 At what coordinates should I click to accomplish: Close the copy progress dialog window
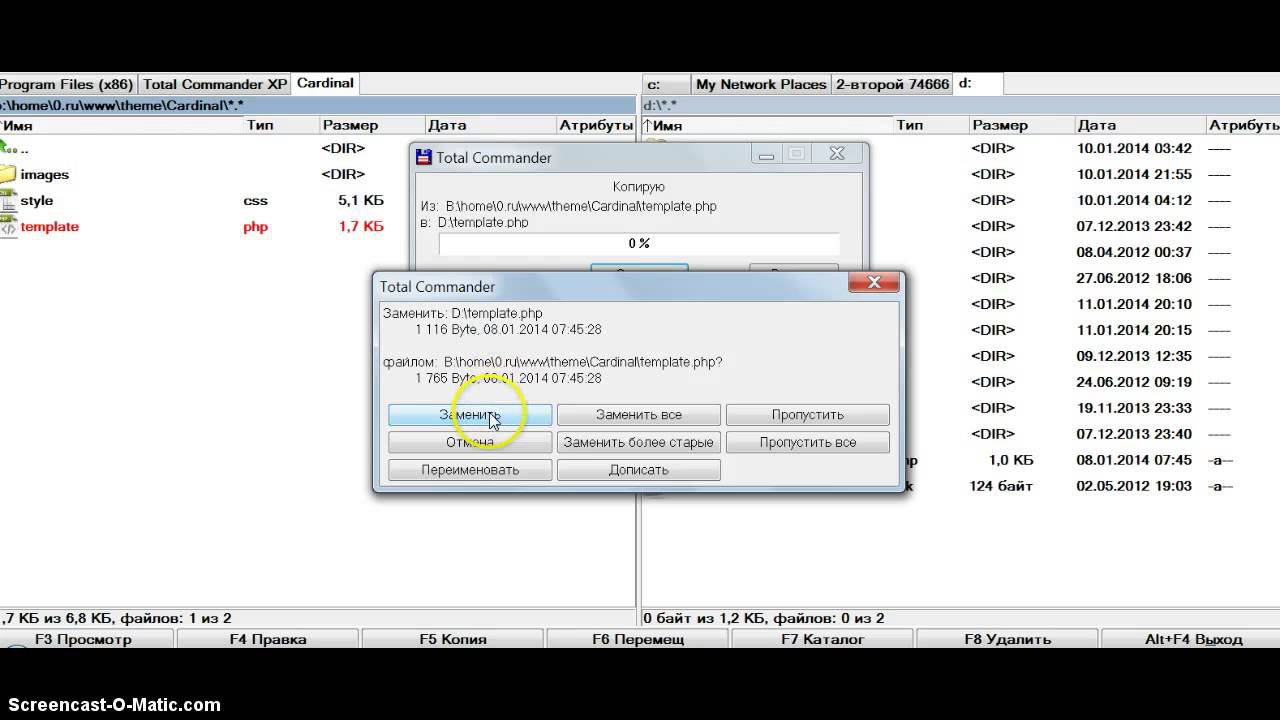838,154
